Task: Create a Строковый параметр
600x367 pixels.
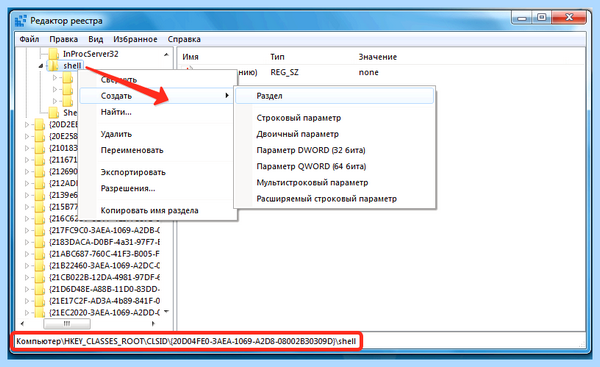Action: click(x=298, y=118)
